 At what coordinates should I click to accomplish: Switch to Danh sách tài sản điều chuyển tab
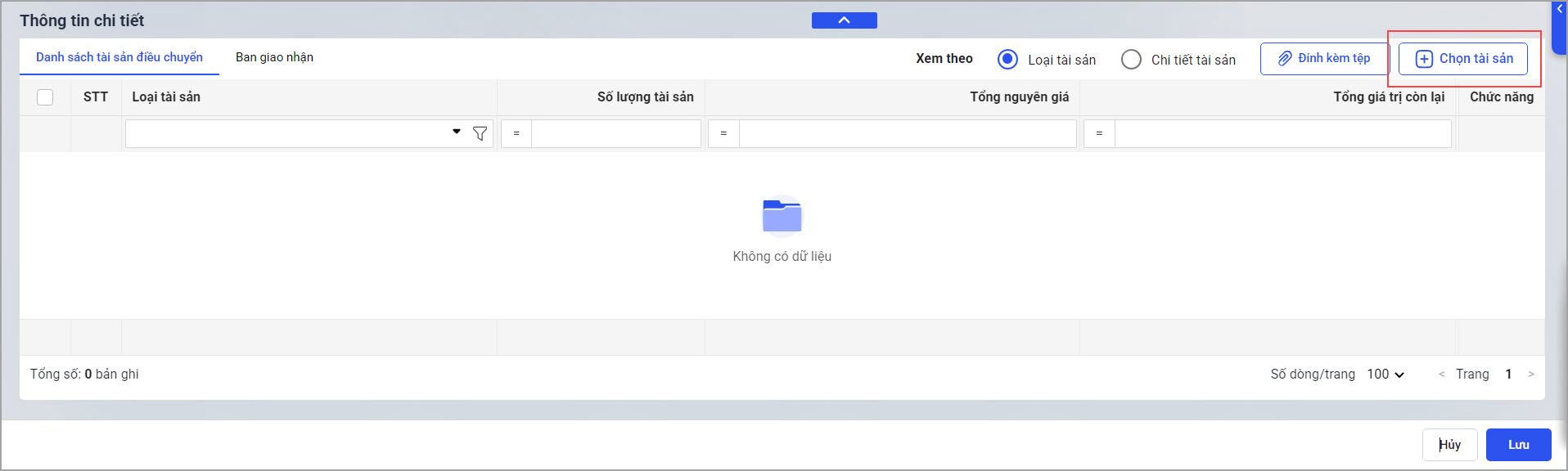[119, 57]
